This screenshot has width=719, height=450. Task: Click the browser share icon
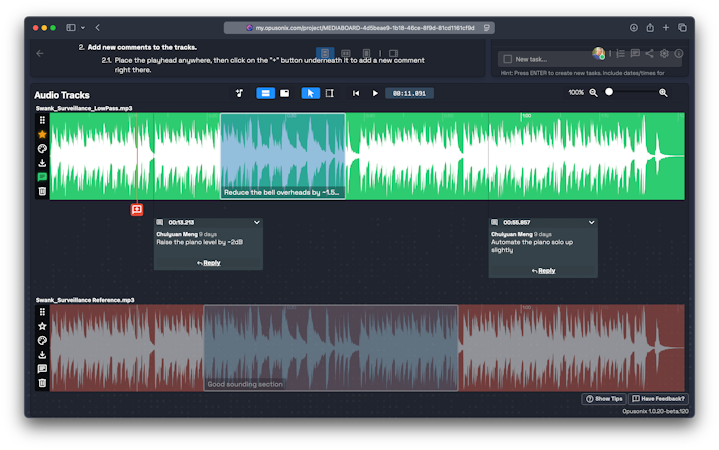650,28
